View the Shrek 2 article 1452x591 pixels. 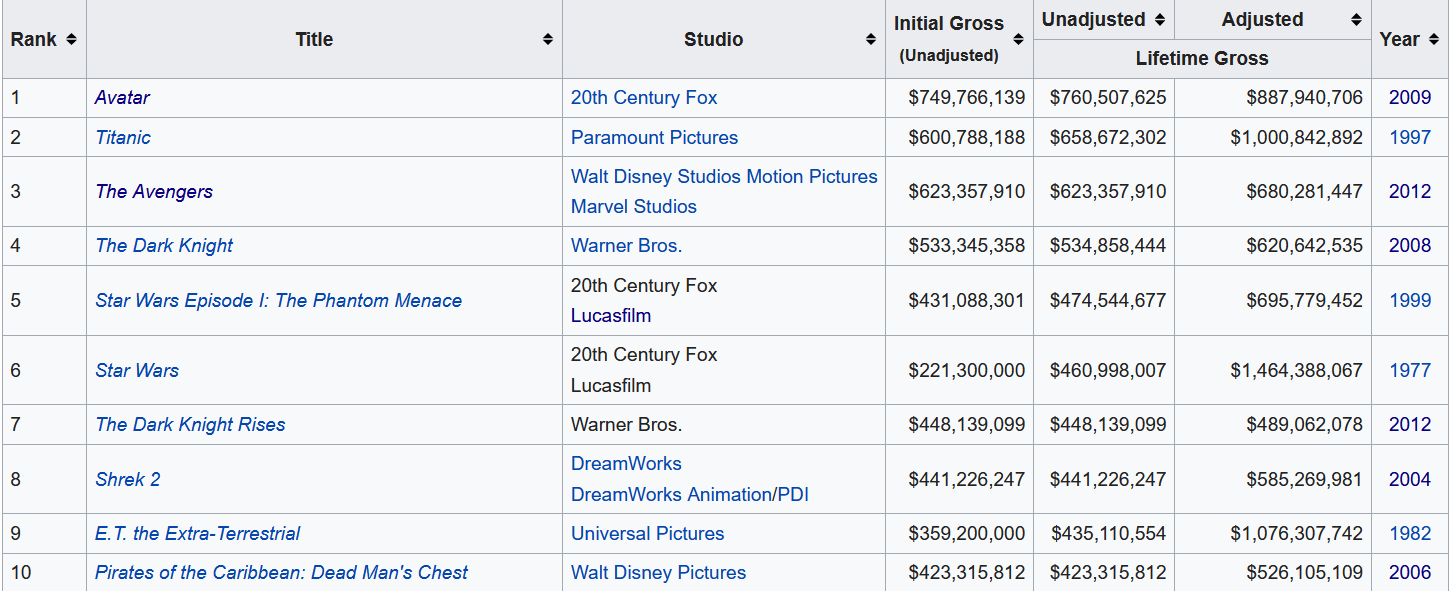pos(128,479)
